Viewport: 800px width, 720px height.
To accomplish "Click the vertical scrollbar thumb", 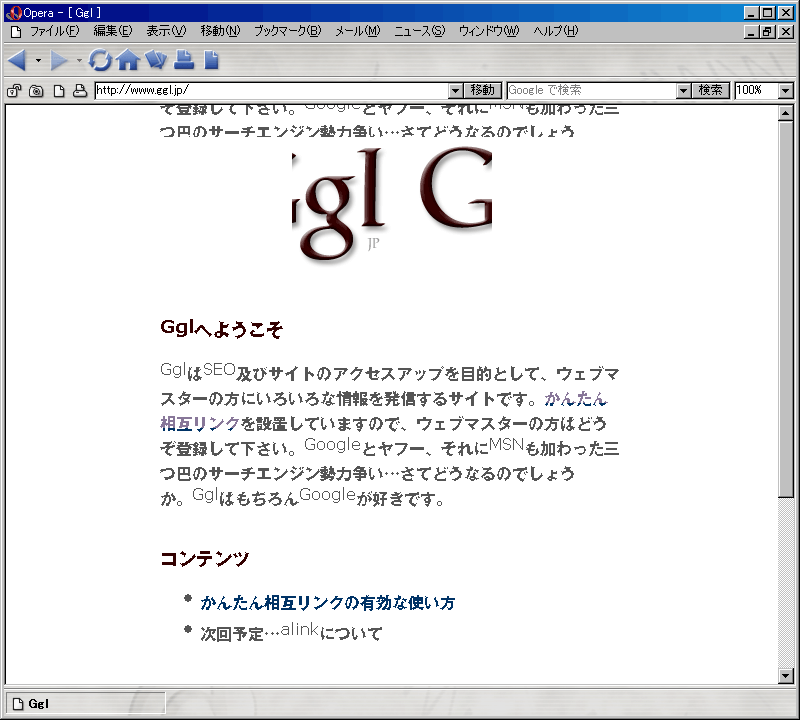I will pyautogui.click(x=786, y=309).
